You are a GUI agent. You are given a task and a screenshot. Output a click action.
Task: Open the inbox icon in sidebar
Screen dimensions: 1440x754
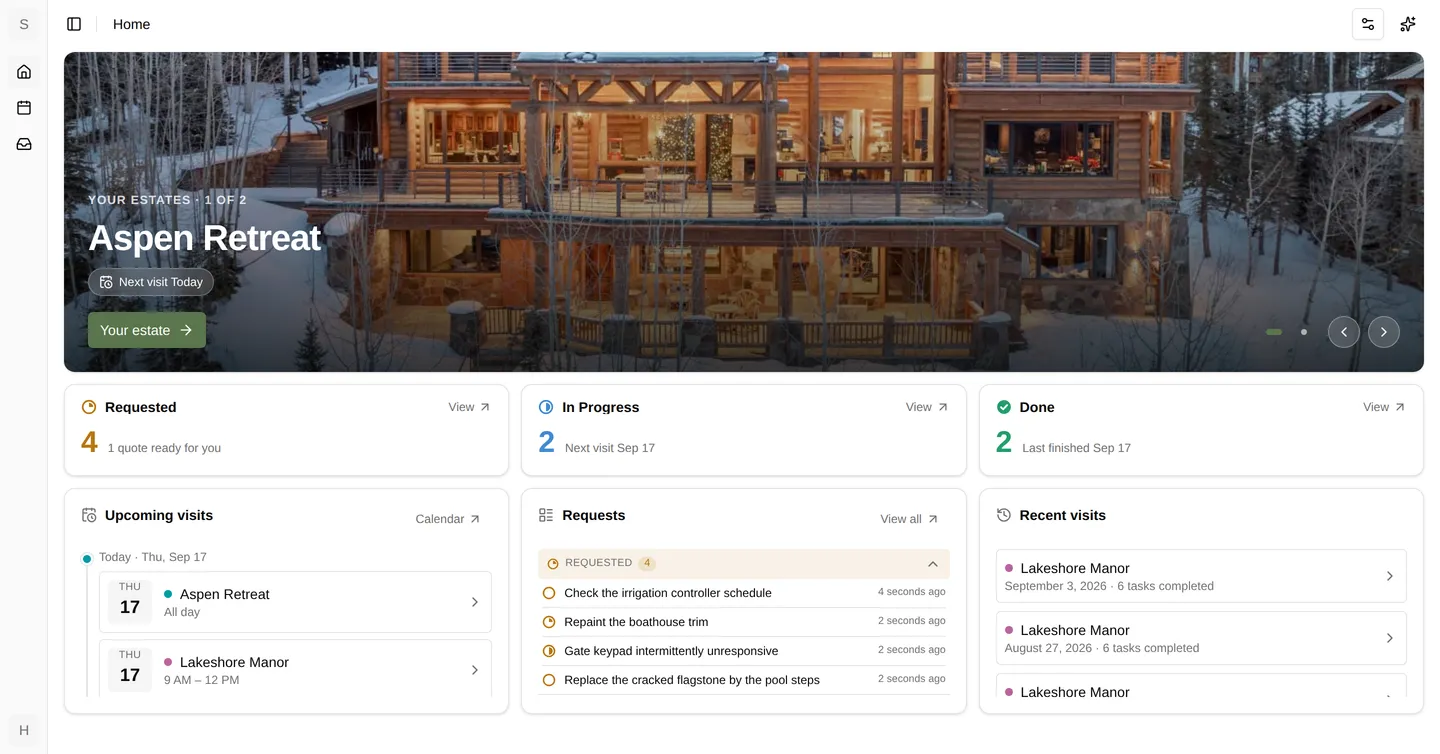pos(24,144)
